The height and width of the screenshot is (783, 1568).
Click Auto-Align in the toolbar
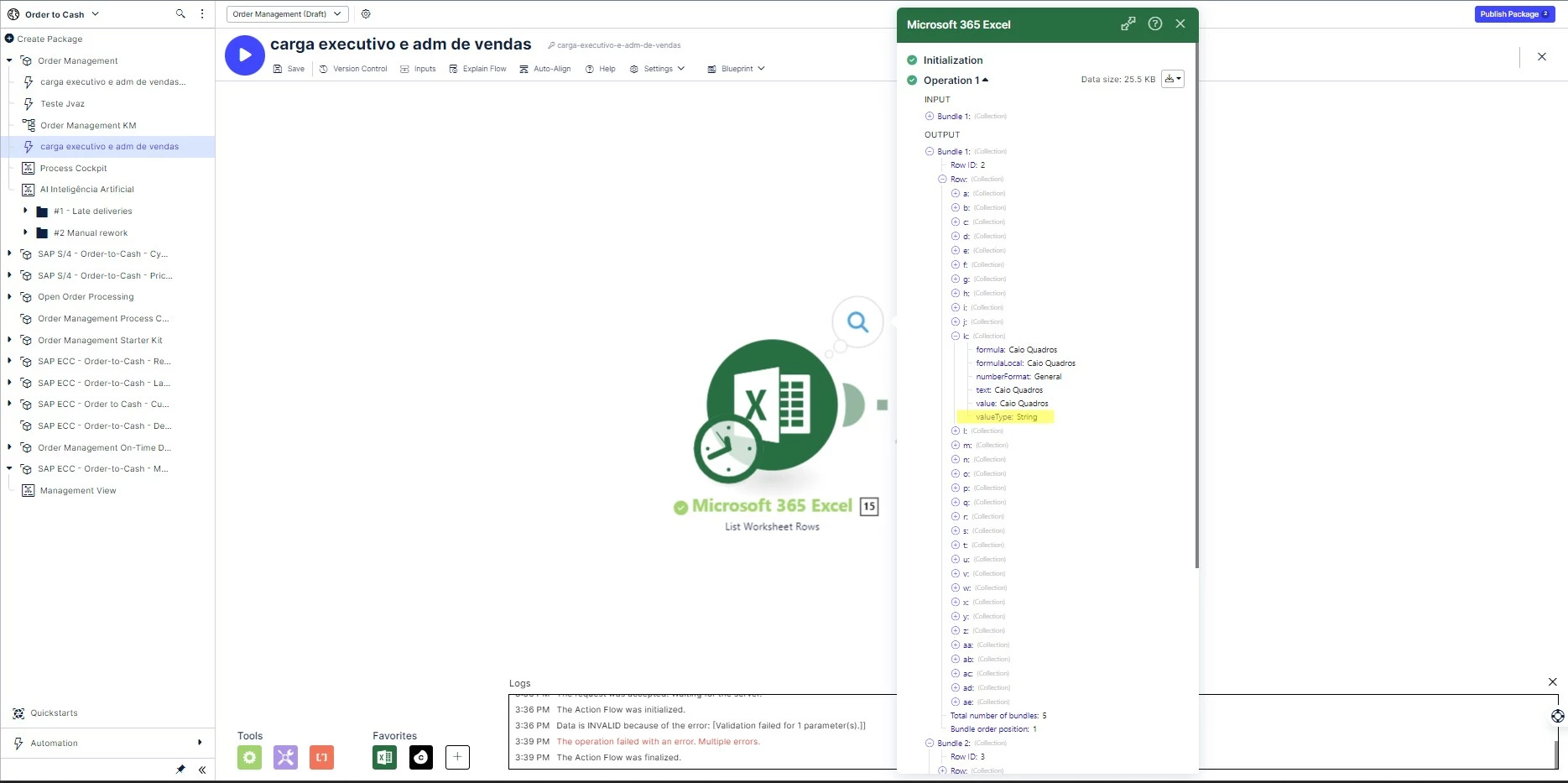(544, 69)
